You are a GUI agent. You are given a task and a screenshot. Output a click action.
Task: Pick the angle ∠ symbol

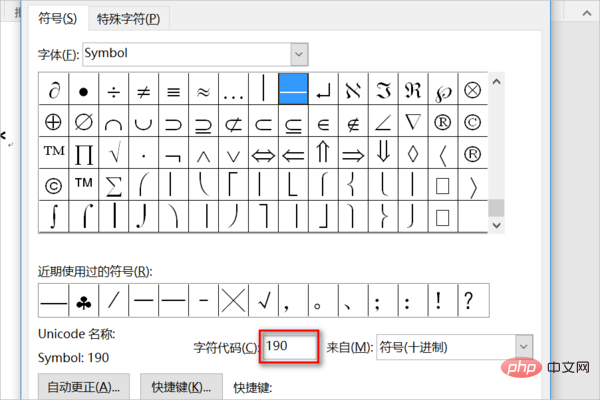(x=383, y=122)
